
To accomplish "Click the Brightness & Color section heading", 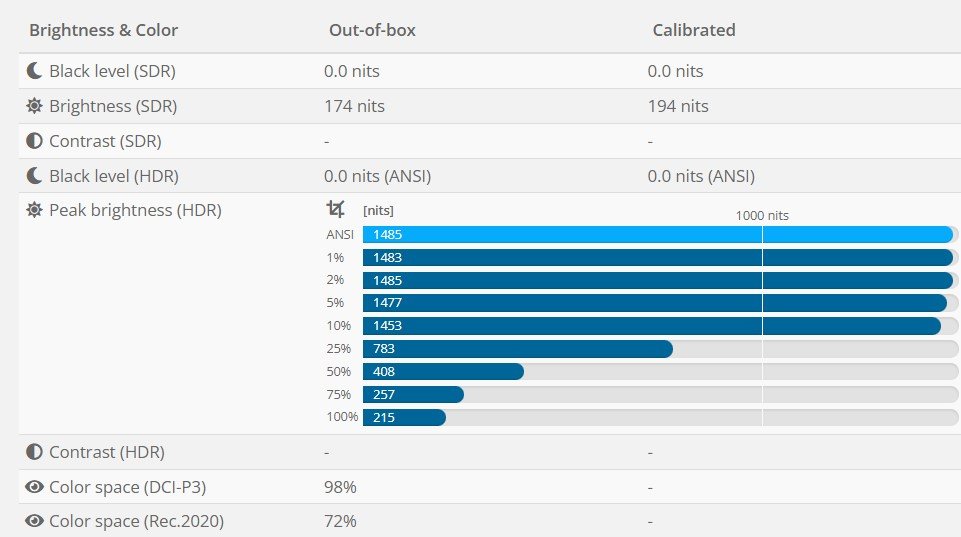I will click(x=103, y=30).
